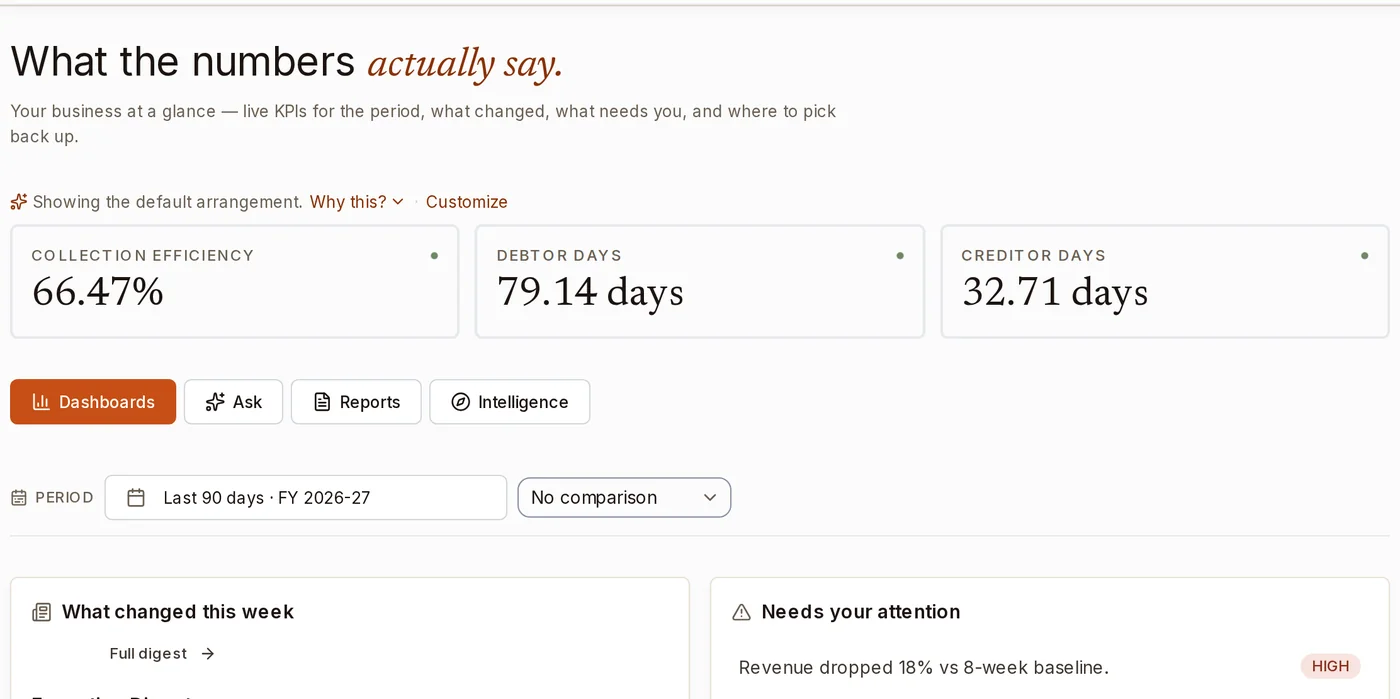Click the calendar icon next to PERIOD label
The width and height of the screenshot is (1400, 699).
click(x=19, y=497)
